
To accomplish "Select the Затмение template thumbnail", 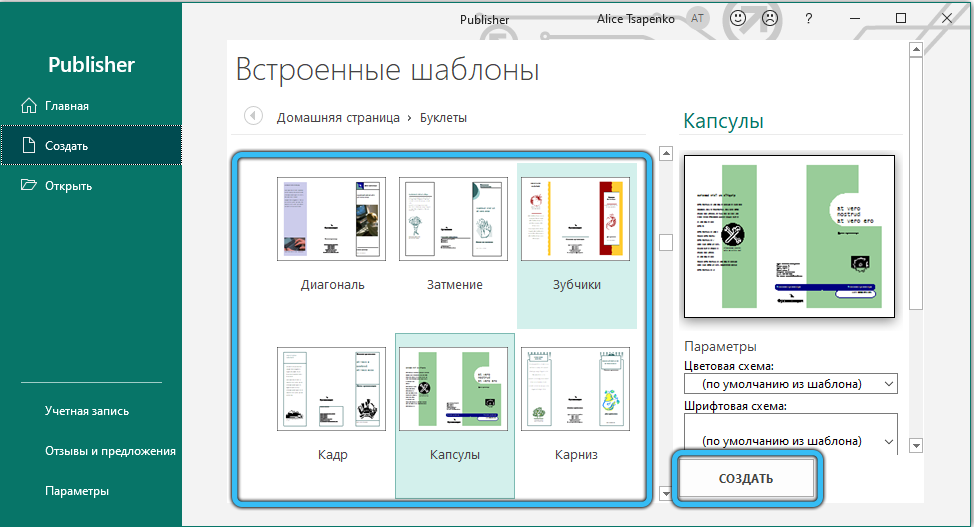I will (453, 219).
